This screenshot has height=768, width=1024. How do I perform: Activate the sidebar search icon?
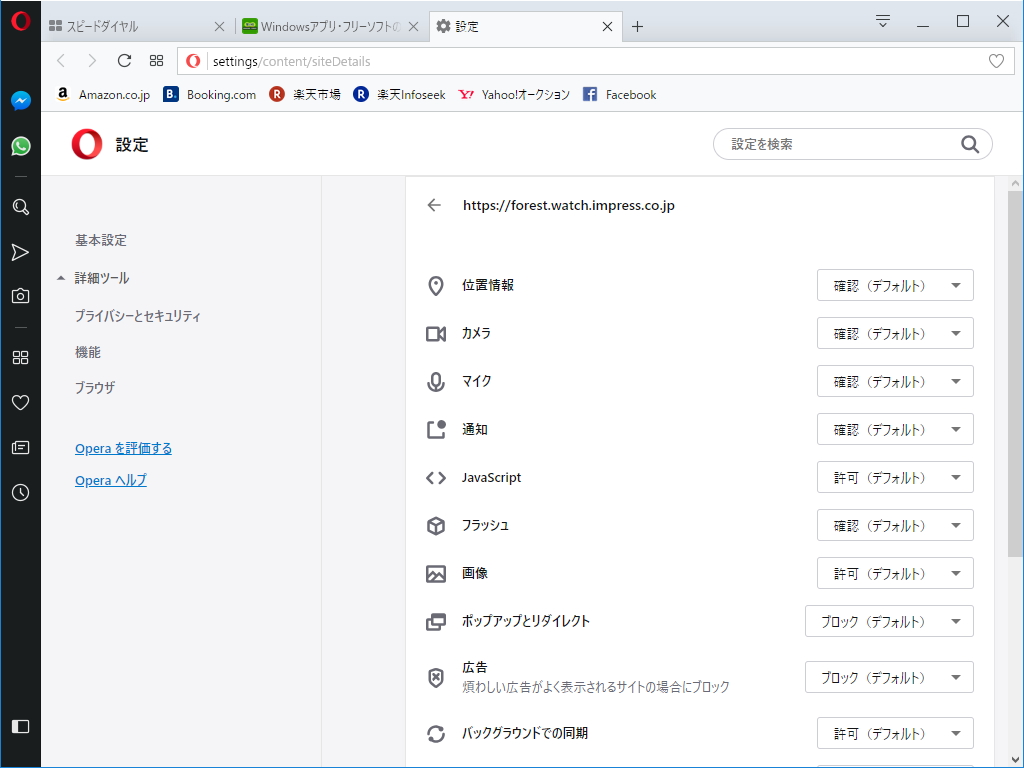(x=20, y=207)
